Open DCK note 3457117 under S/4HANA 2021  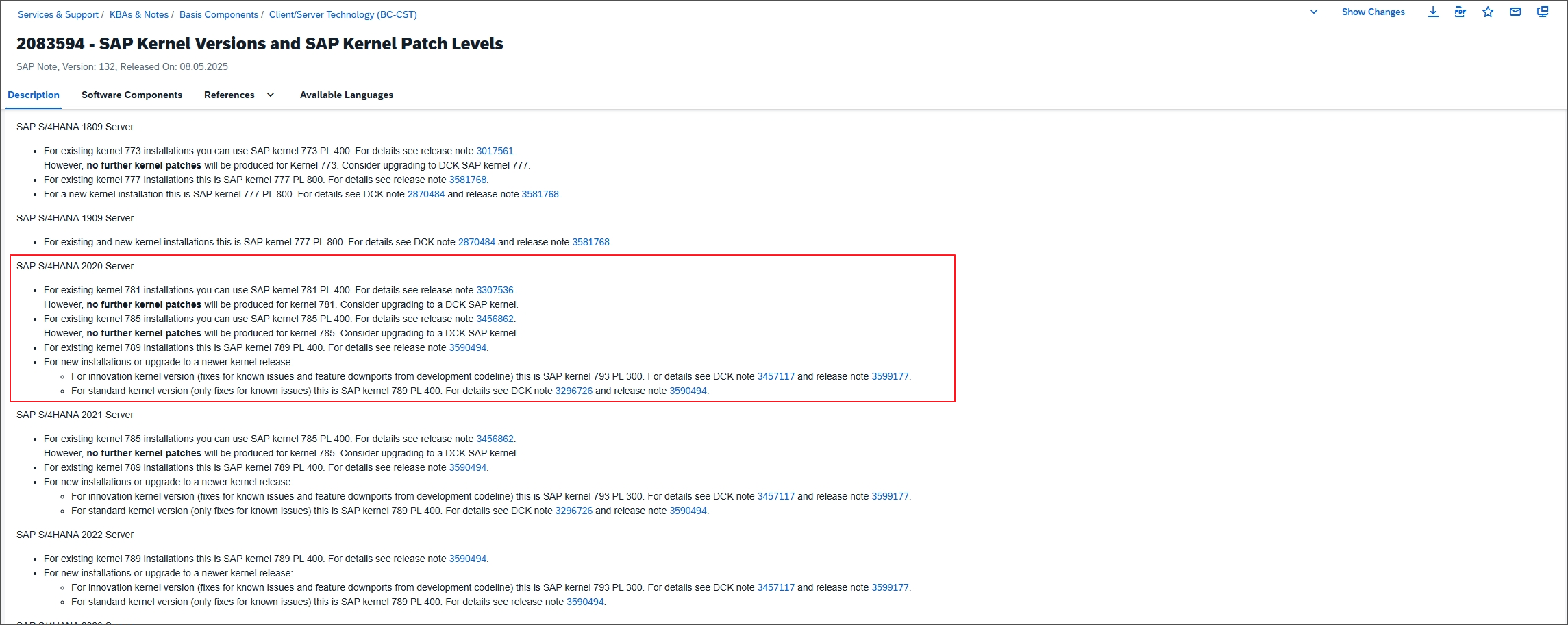pos(776,496)
